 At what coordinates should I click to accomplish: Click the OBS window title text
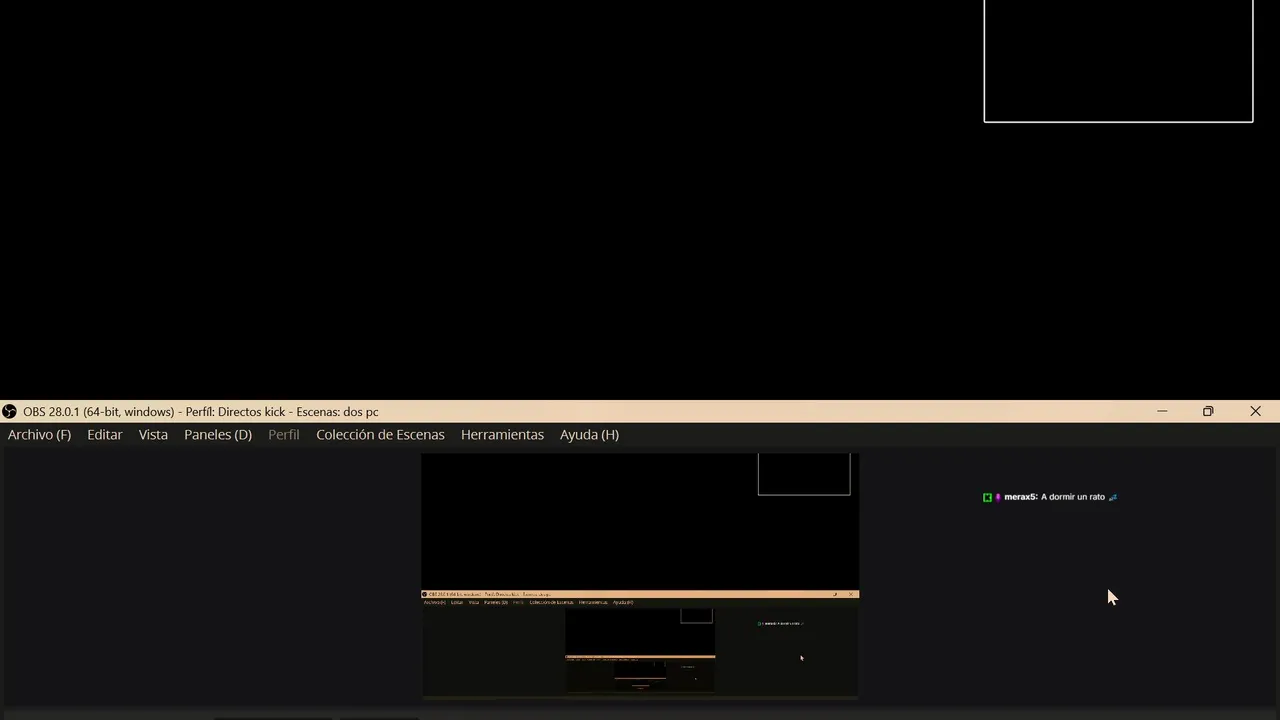[201, 412]
